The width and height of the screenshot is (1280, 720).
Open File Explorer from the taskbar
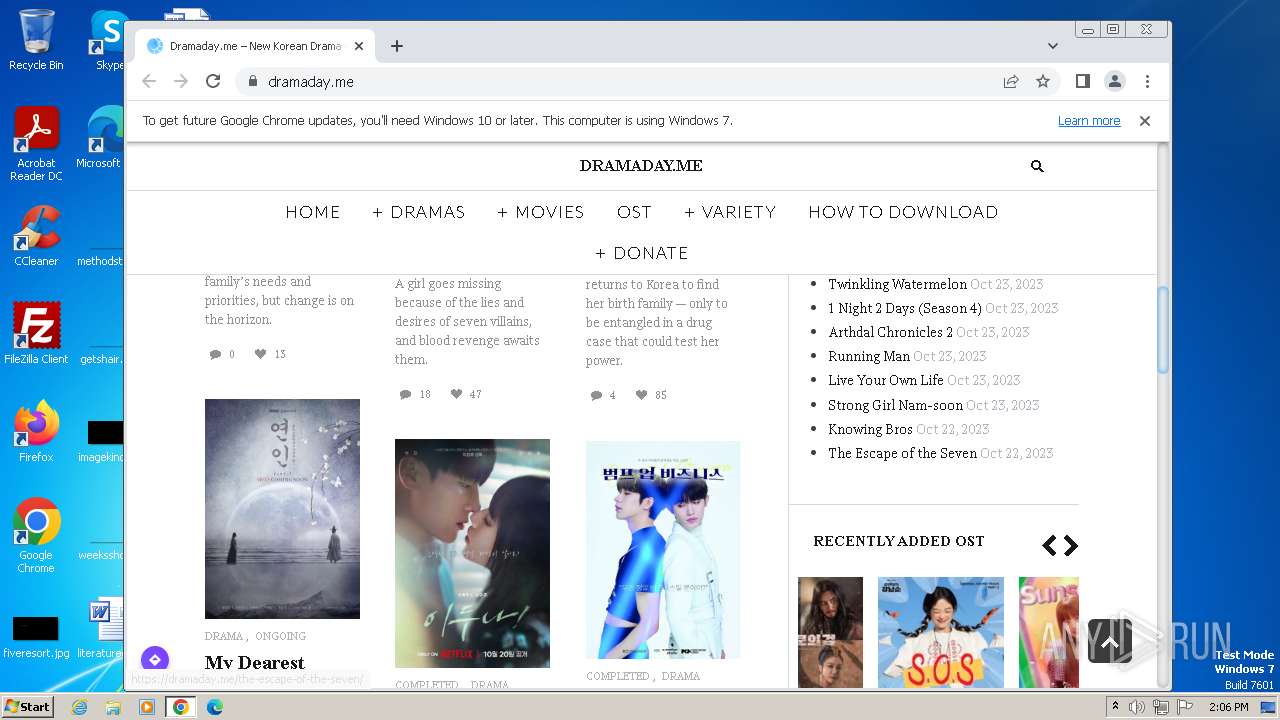pos(113,707)
